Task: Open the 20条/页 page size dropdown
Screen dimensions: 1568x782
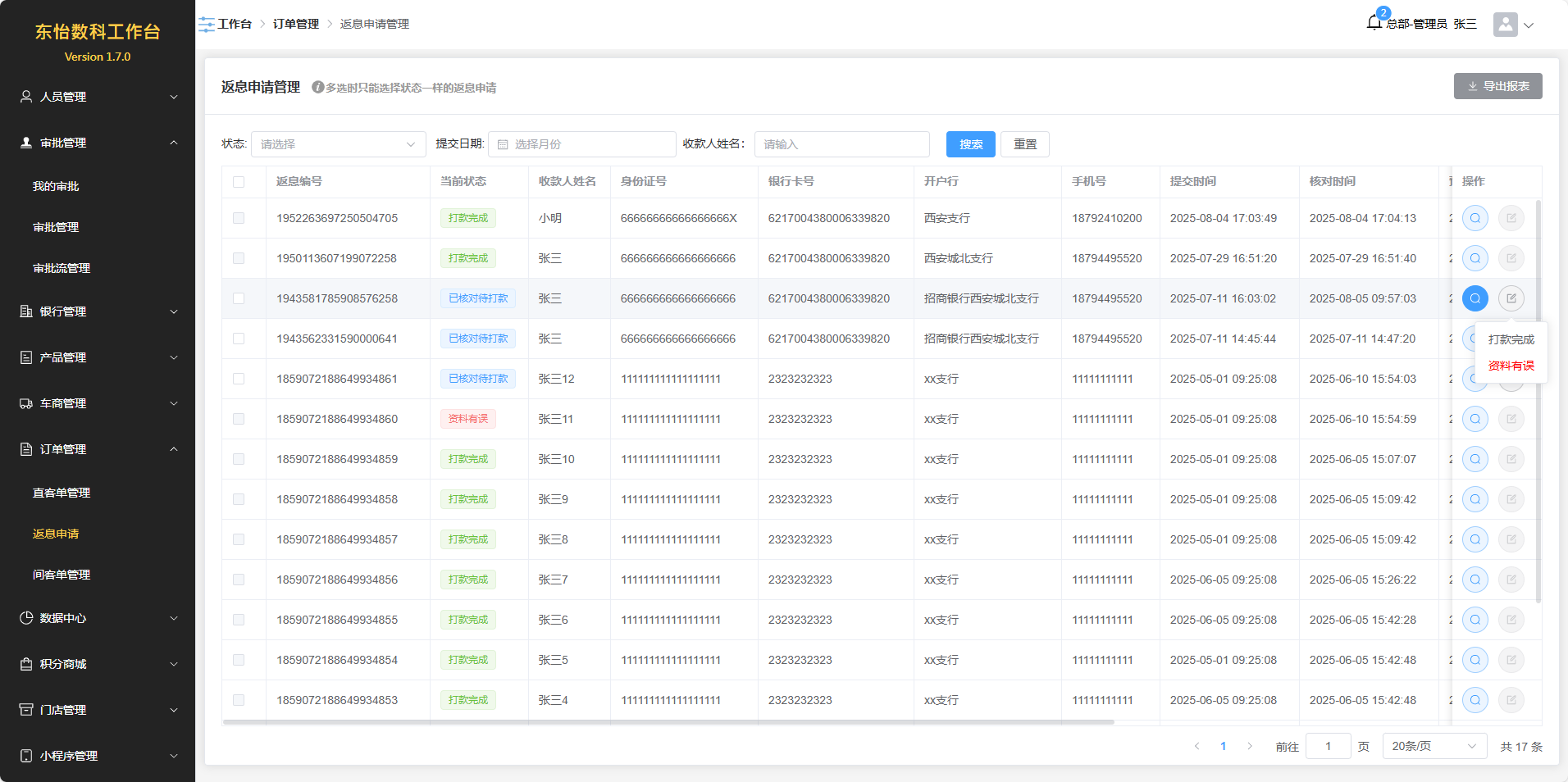Action: click(x=1434, y=746)
